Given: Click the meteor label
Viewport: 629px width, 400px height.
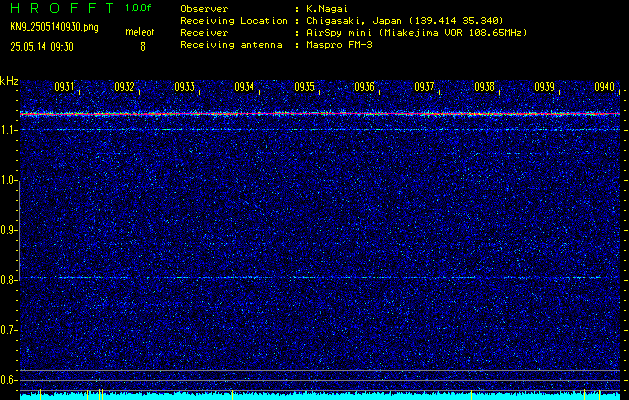Looking at the screenshot, I should click(x=140, y=32).
